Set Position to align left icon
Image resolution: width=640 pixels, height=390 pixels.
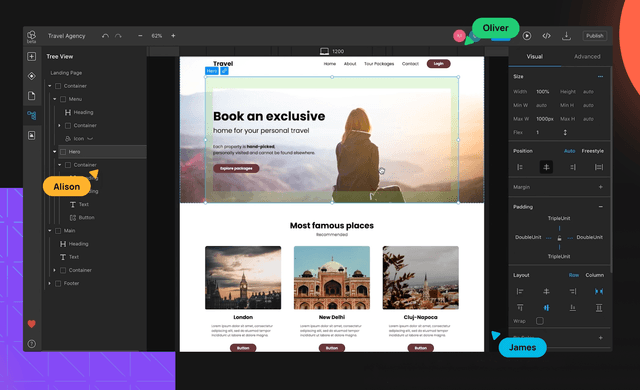click(520, 167)
